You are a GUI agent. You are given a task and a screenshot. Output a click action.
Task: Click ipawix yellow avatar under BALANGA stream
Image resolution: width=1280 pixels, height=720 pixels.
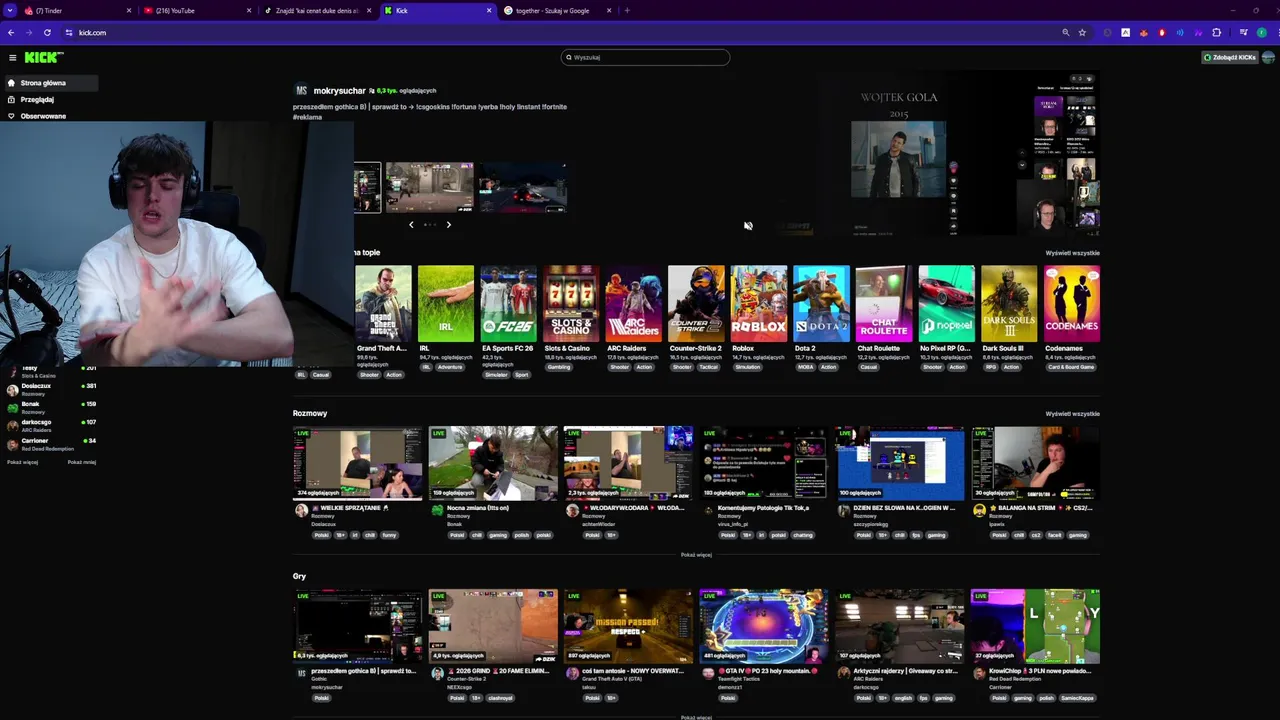coord(979,510)
